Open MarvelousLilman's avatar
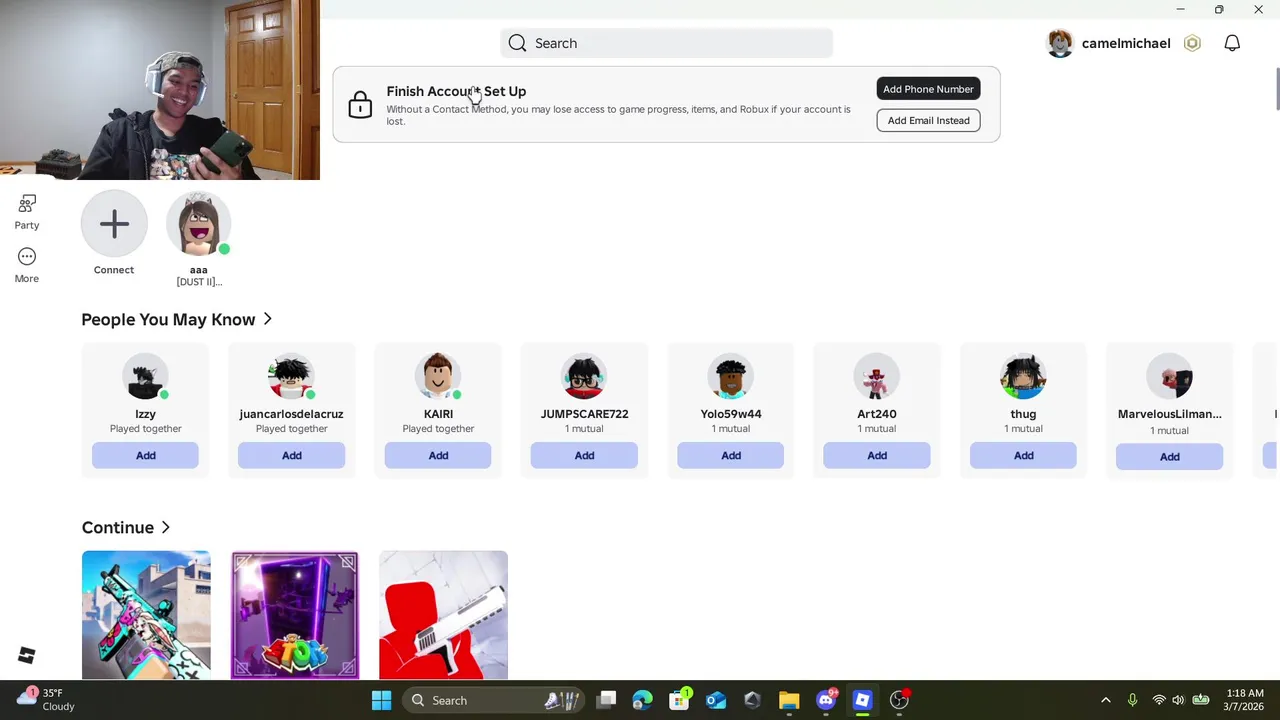 (1169, 378)
